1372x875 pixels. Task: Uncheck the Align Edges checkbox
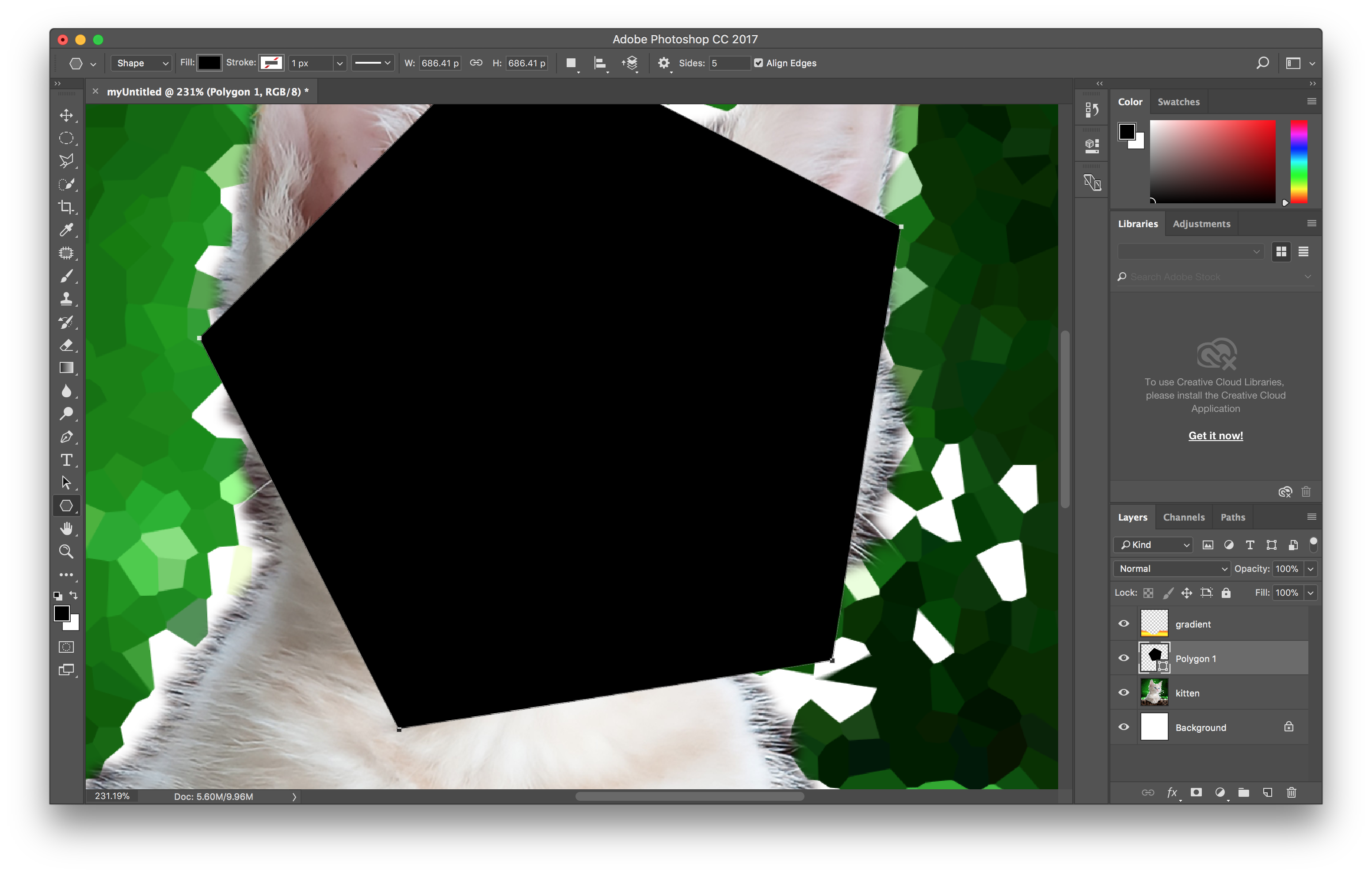(758, 63)
